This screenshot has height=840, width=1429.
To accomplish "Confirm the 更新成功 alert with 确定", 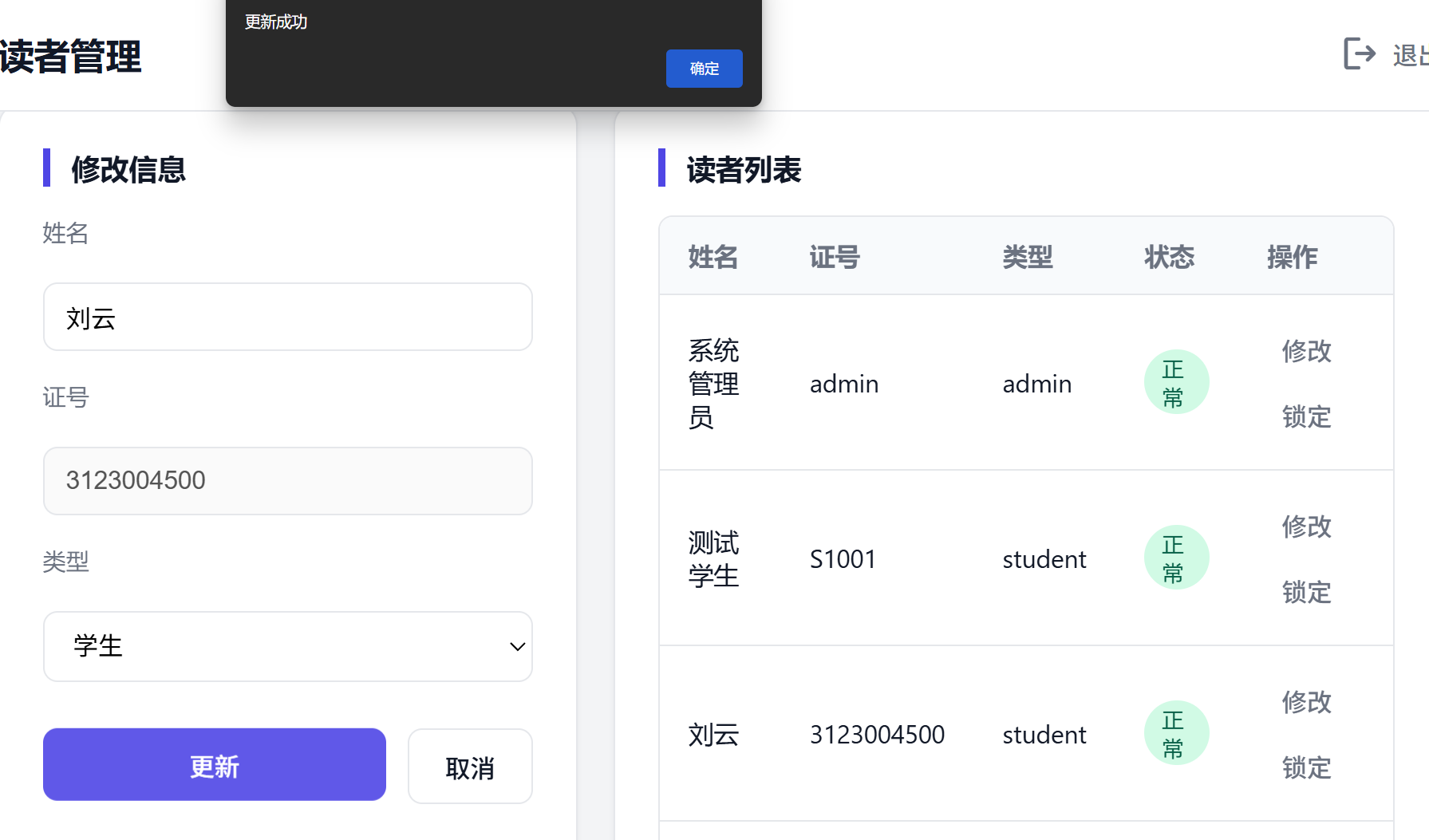I will click(x=704, y=69).
